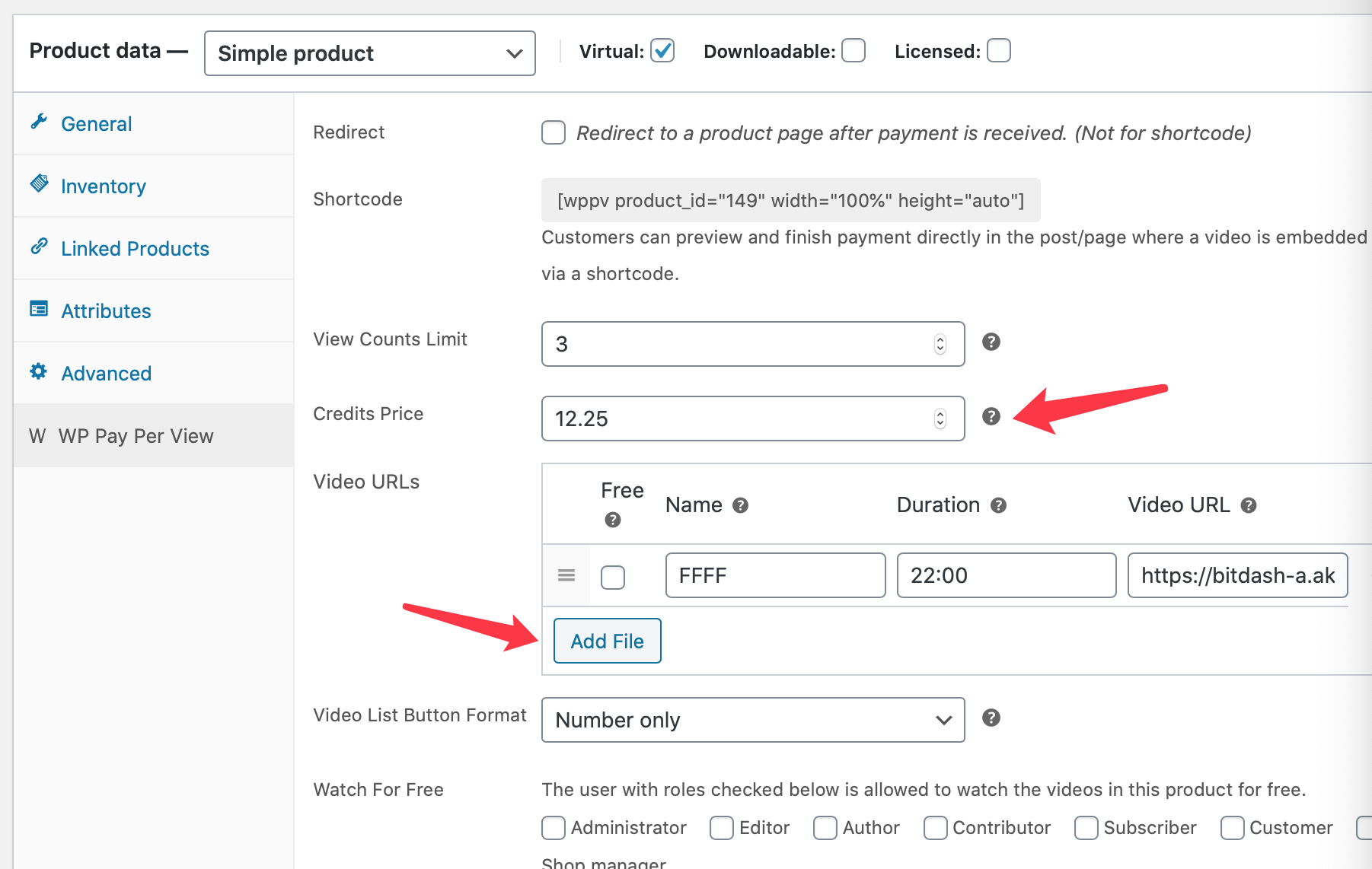Open the Video List Button Format dropdown
The height and width of the screenshot is (869, 1372).
click(752, 719)
